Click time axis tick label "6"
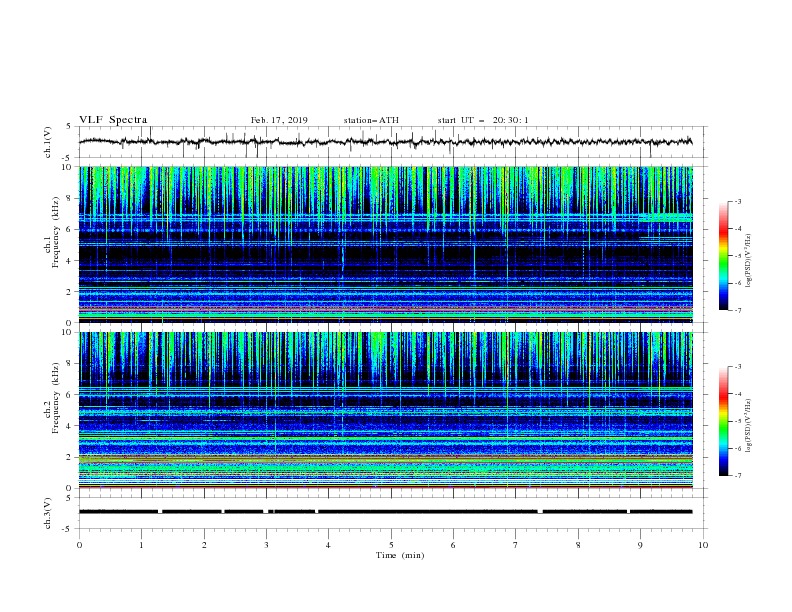 point(453,545)
